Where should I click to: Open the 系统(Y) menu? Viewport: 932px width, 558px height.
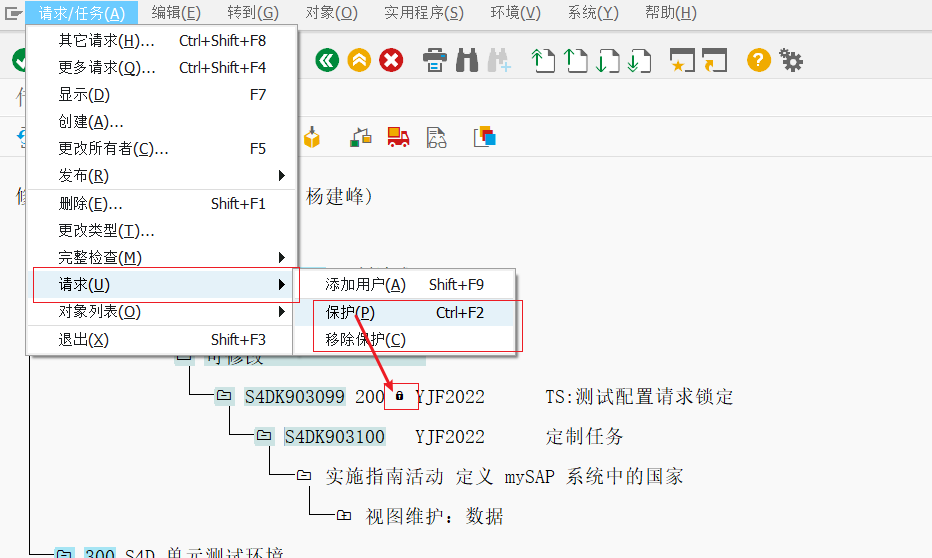593,12
